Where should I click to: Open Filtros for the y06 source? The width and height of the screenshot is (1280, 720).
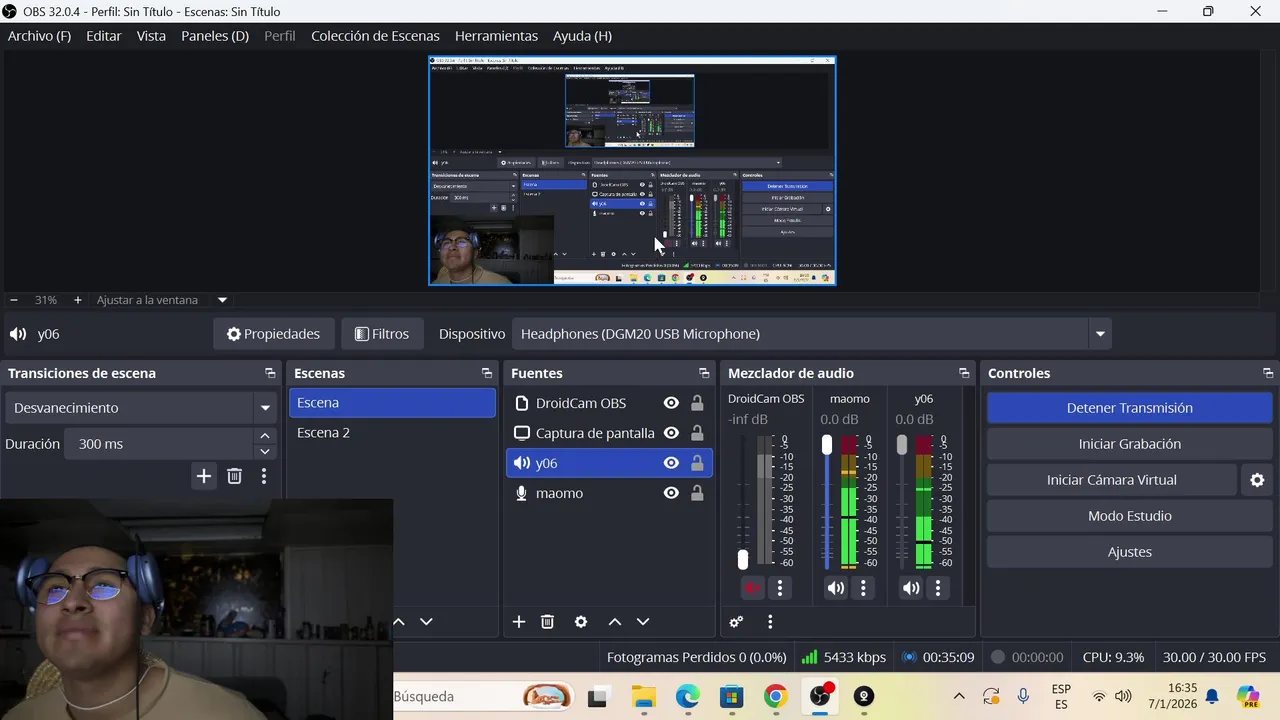(x=382, y=334)
